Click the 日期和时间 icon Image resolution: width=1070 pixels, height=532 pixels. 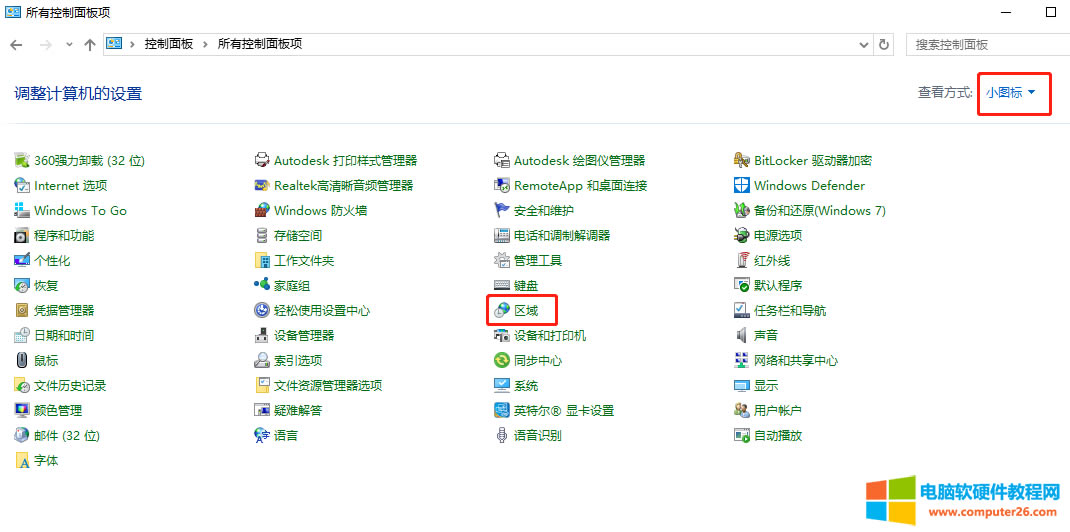click(23, 336)
